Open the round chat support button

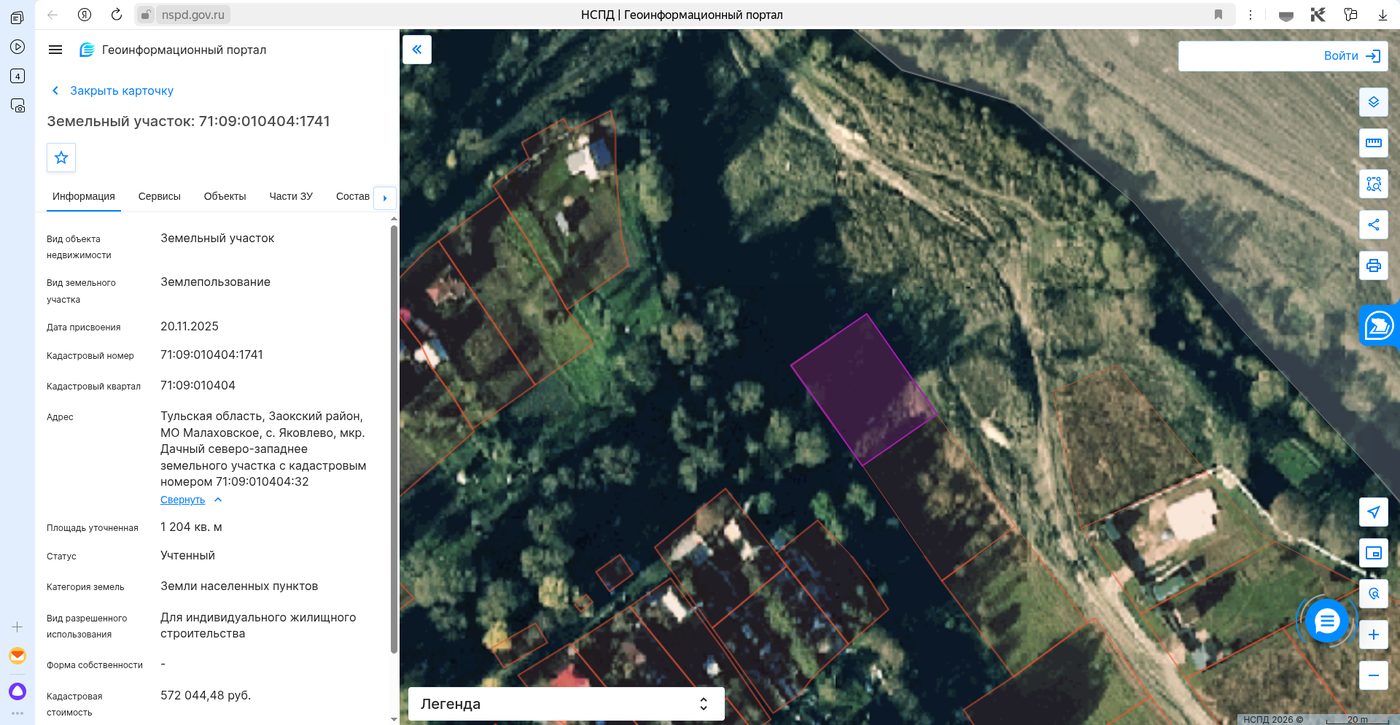1327,622
